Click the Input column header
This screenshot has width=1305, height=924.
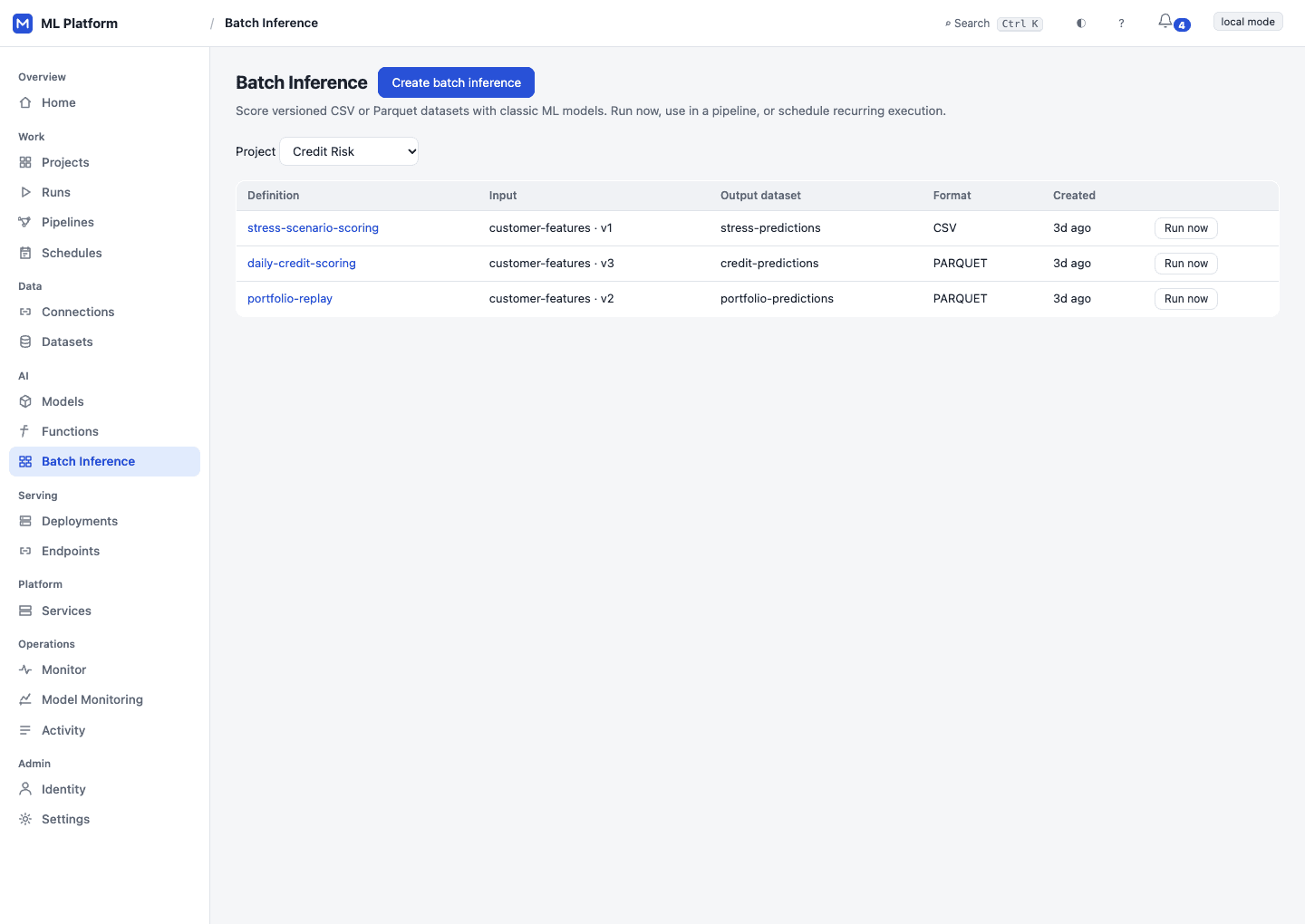click(503, 196)
